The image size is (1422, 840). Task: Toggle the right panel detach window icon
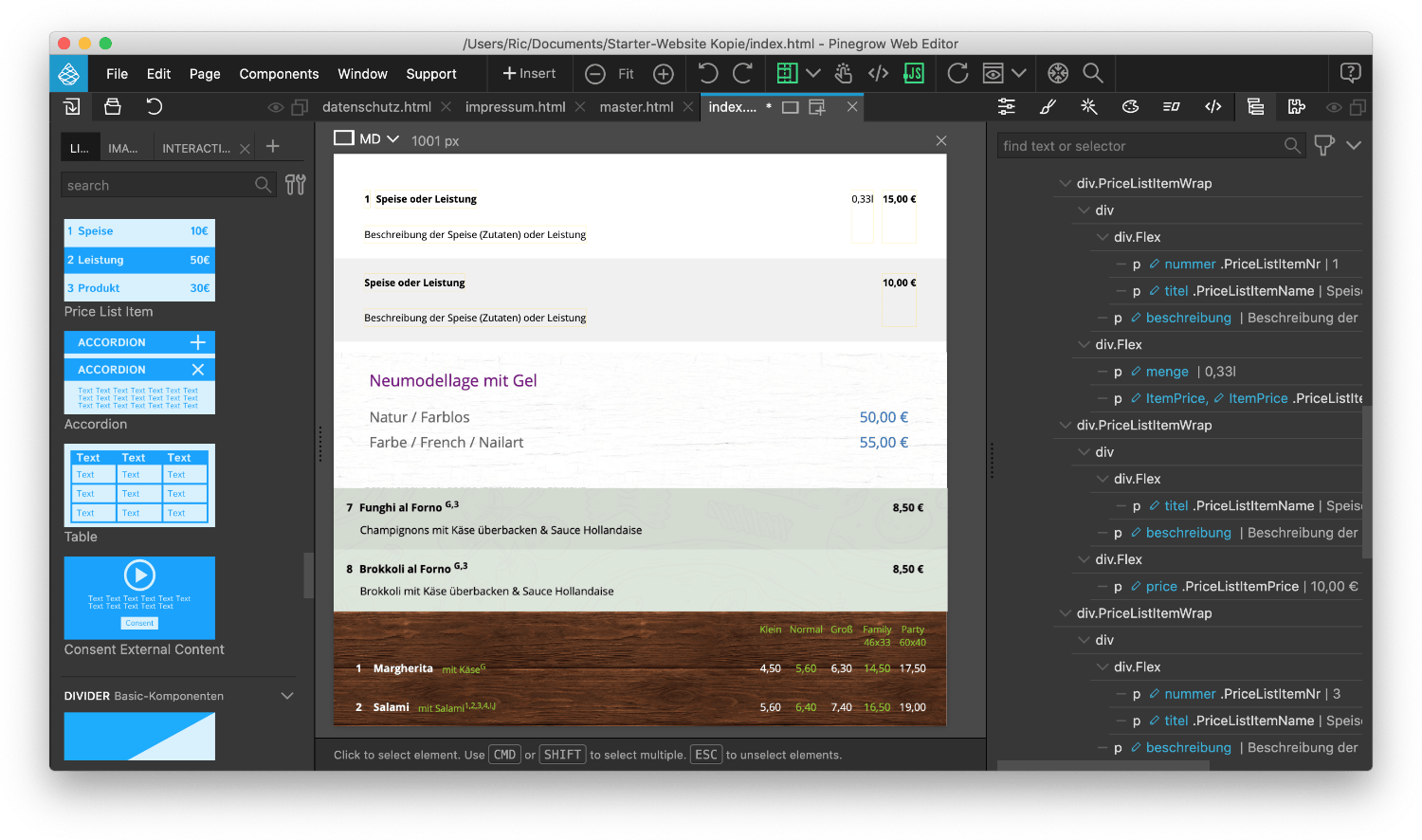(1358, 108)
